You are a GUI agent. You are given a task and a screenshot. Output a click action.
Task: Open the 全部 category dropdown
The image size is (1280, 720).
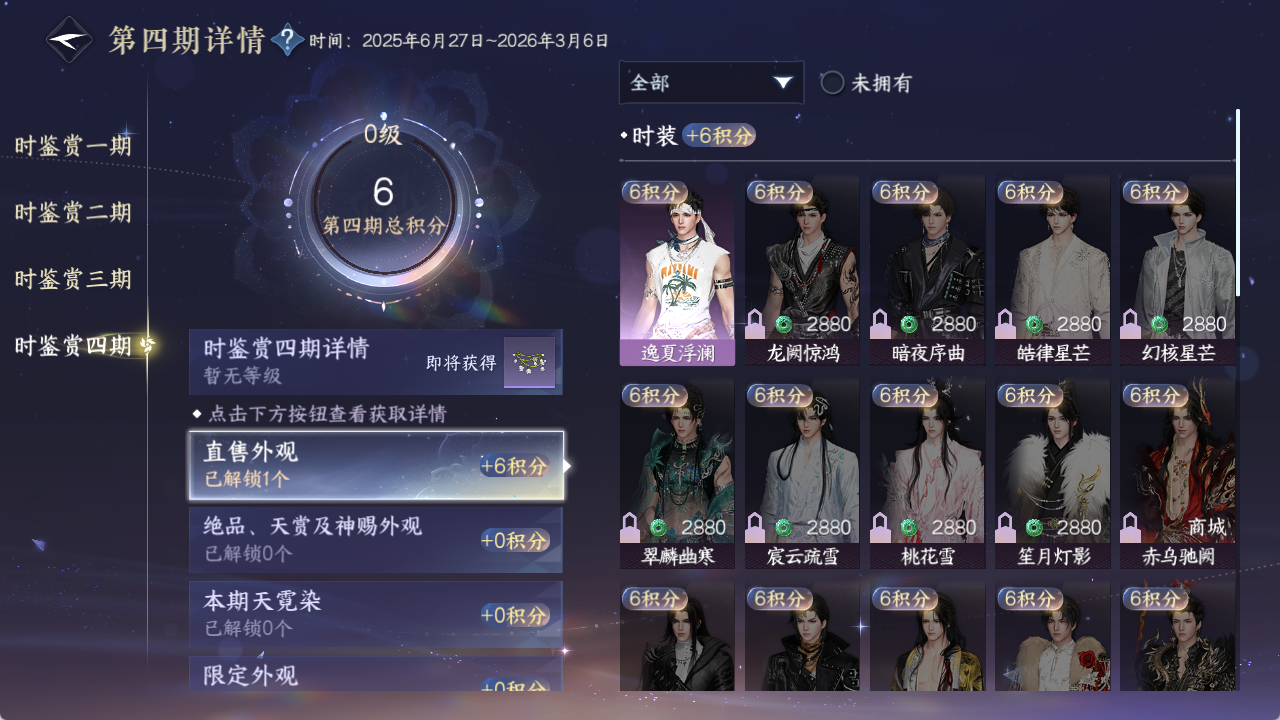click(x=711, y=83)
